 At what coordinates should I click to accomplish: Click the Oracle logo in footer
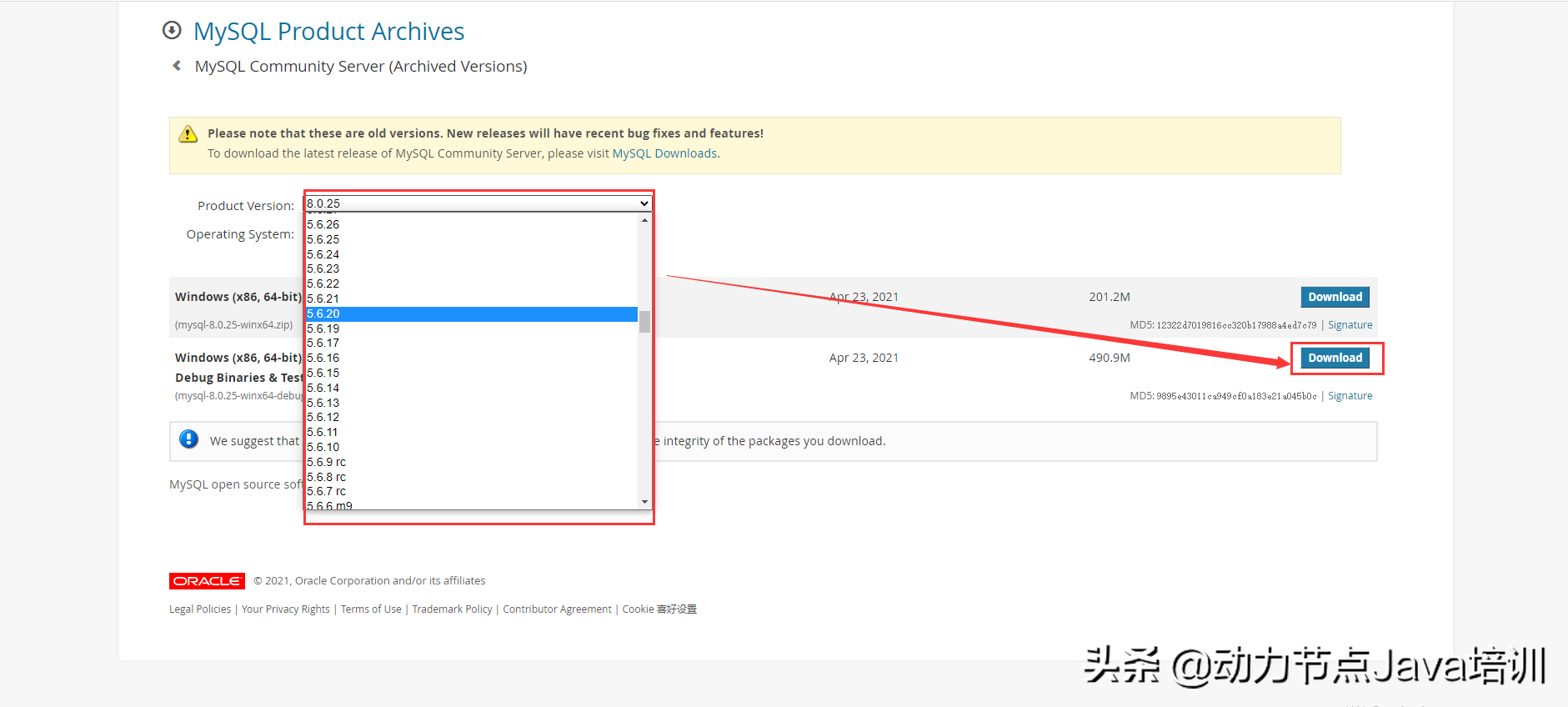pyautogui.click(x=207, y=581)
